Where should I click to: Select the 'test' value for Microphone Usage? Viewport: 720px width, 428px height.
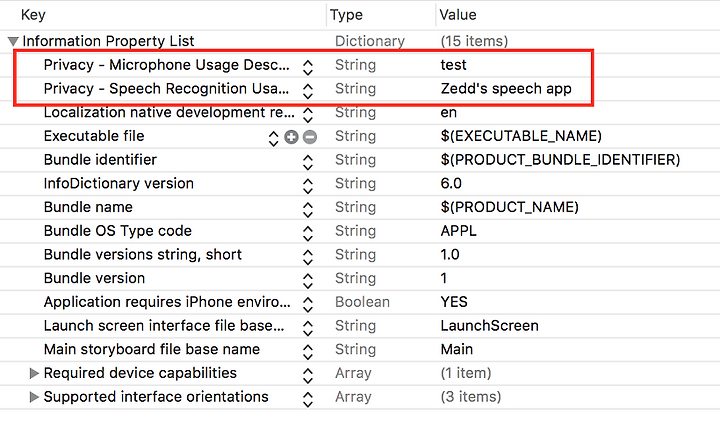tap(453, 65)
